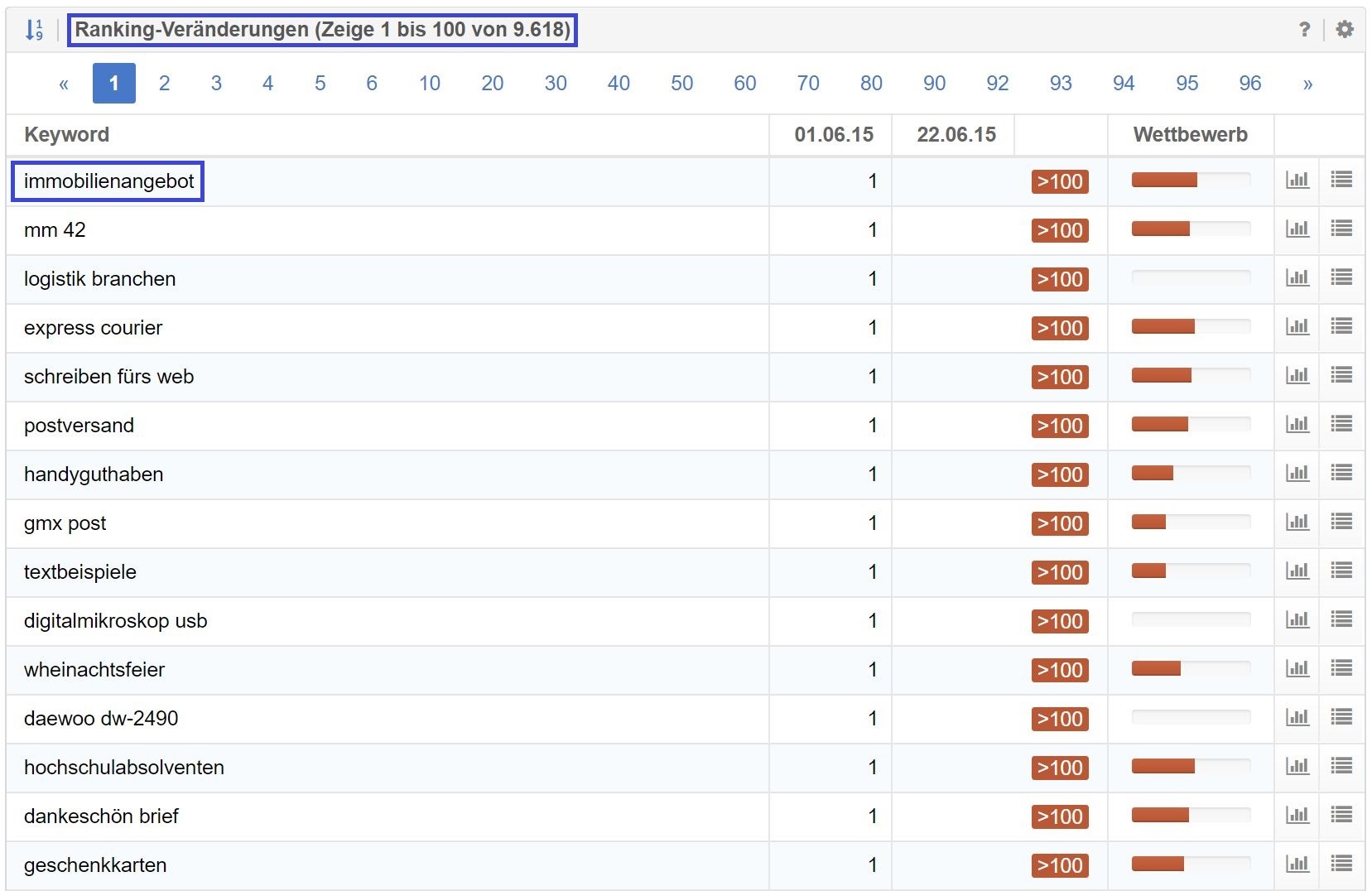The image size is (1372, 891).
Task: Go to page 2 of results
Action: tap(164, 84)
